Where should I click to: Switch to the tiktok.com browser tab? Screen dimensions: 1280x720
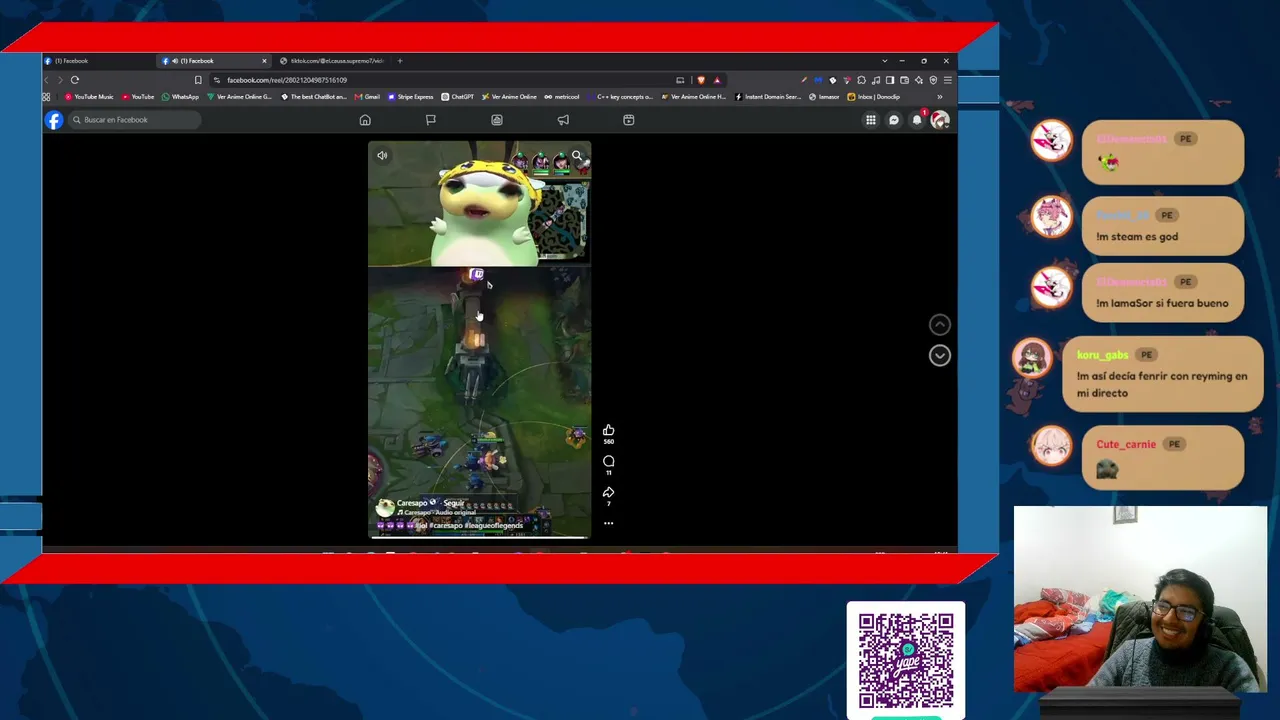click(332, 61)
